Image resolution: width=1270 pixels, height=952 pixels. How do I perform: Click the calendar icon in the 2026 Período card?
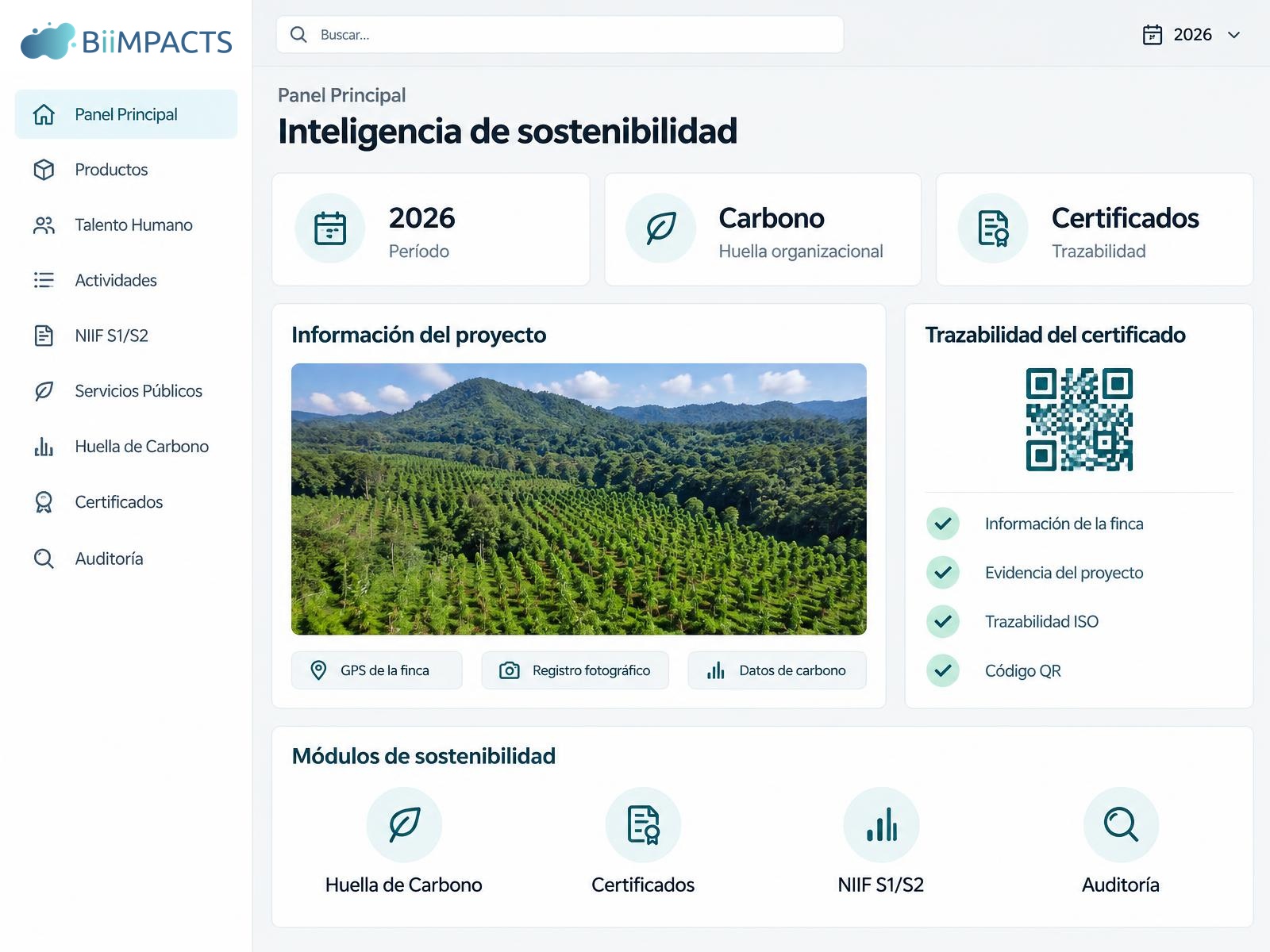tap(330, 228)
